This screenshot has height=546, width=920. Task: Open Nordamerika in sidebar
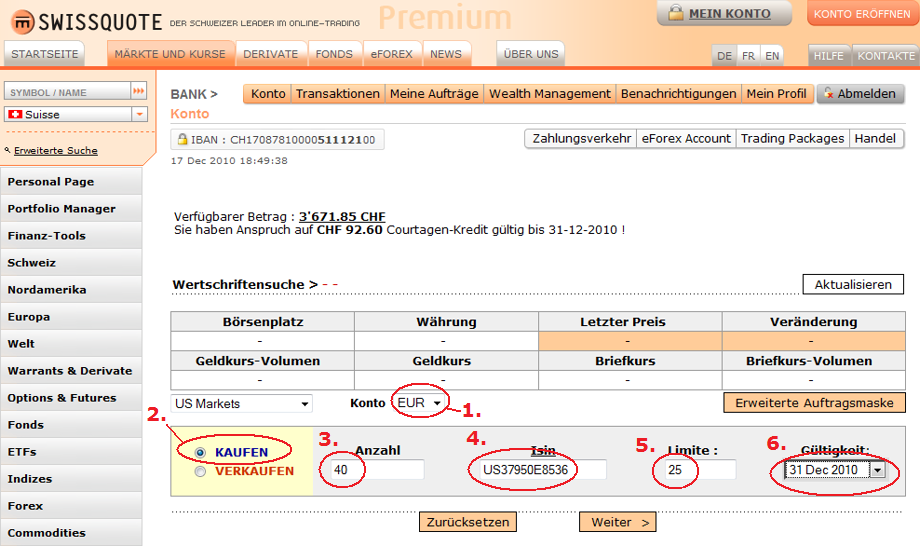(71, 290)
